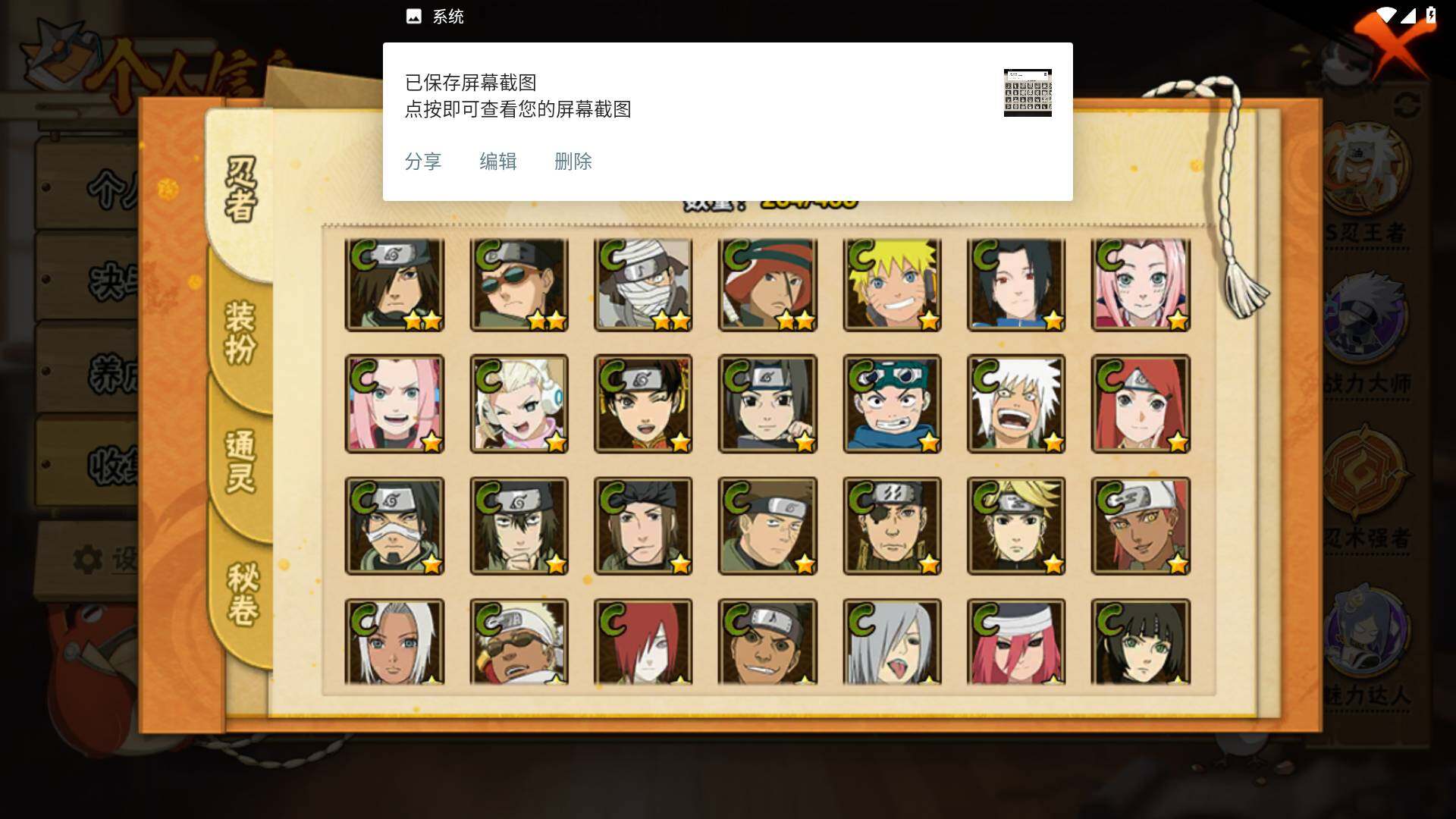Switch to the 通灵 tab
1456x819 pixels.
coord(240,463)
